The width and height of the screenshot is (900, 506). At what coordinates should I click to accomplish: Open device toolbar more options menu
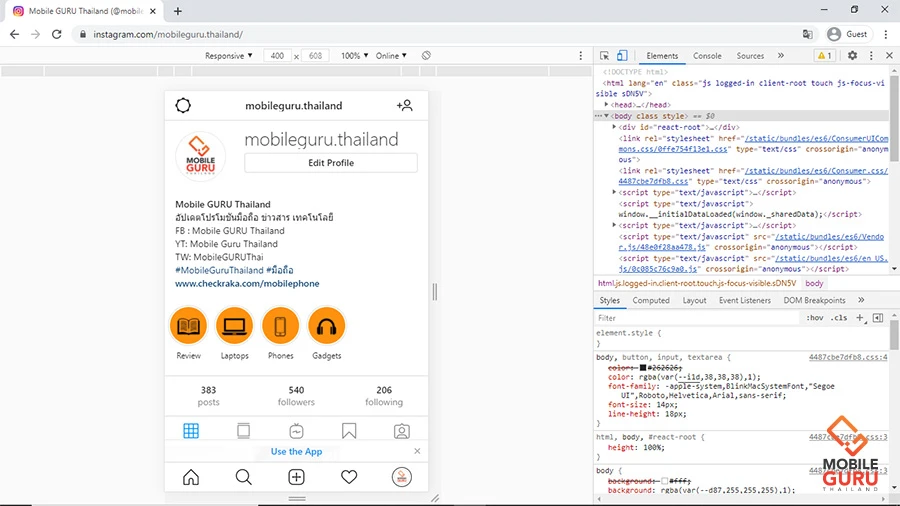pos(580,56)
